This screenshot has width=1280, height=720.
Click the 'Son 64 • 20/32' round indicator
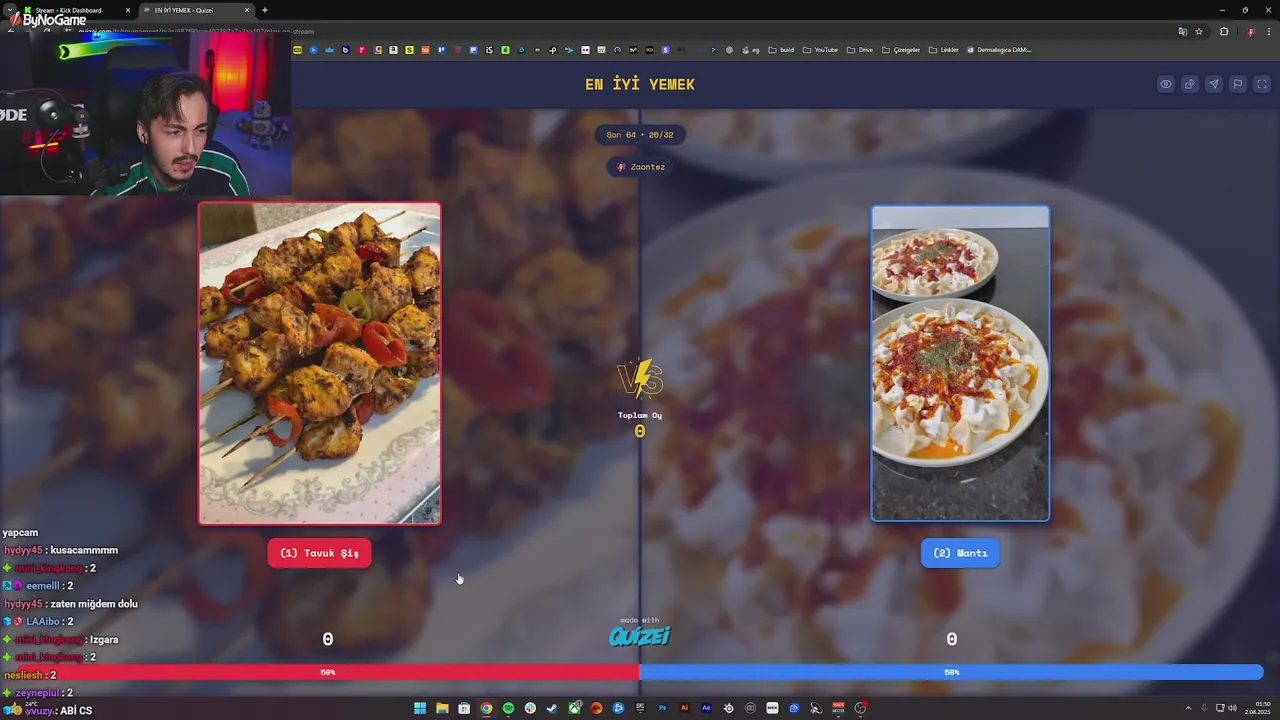640,135
